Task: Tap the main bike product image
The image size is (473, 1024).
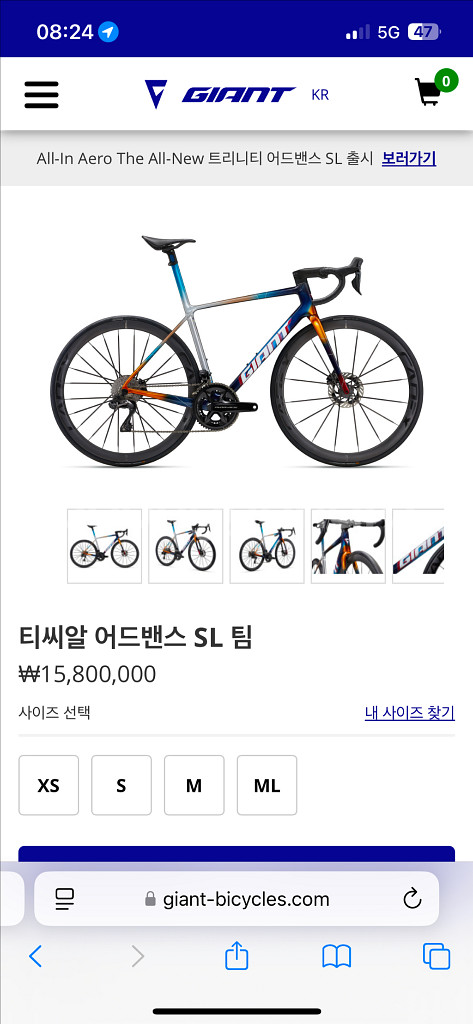Action: point(236,349)
